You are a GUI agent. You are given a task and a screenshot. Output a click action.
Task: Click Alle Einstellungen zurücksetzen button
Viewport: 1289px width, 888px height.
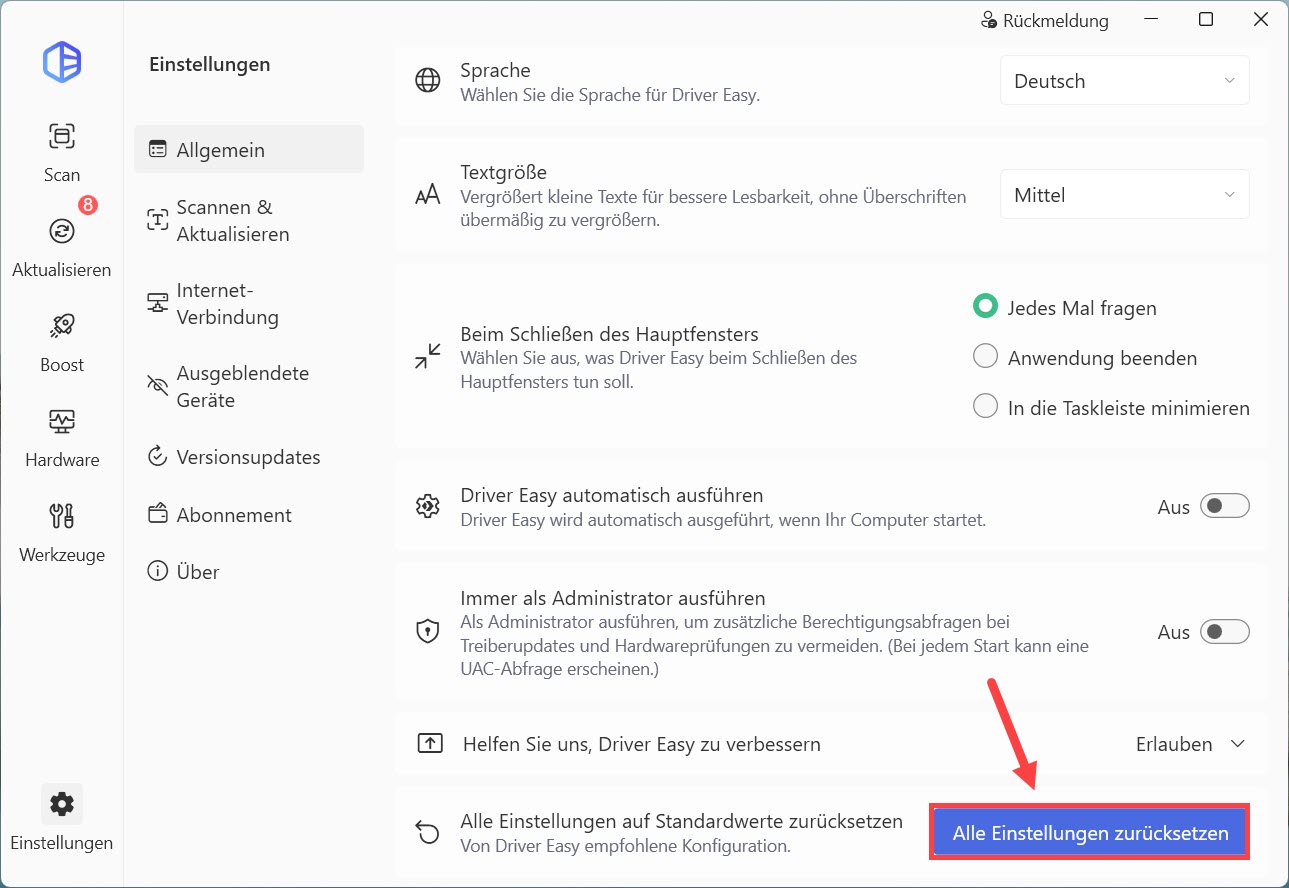(1091, 832)
